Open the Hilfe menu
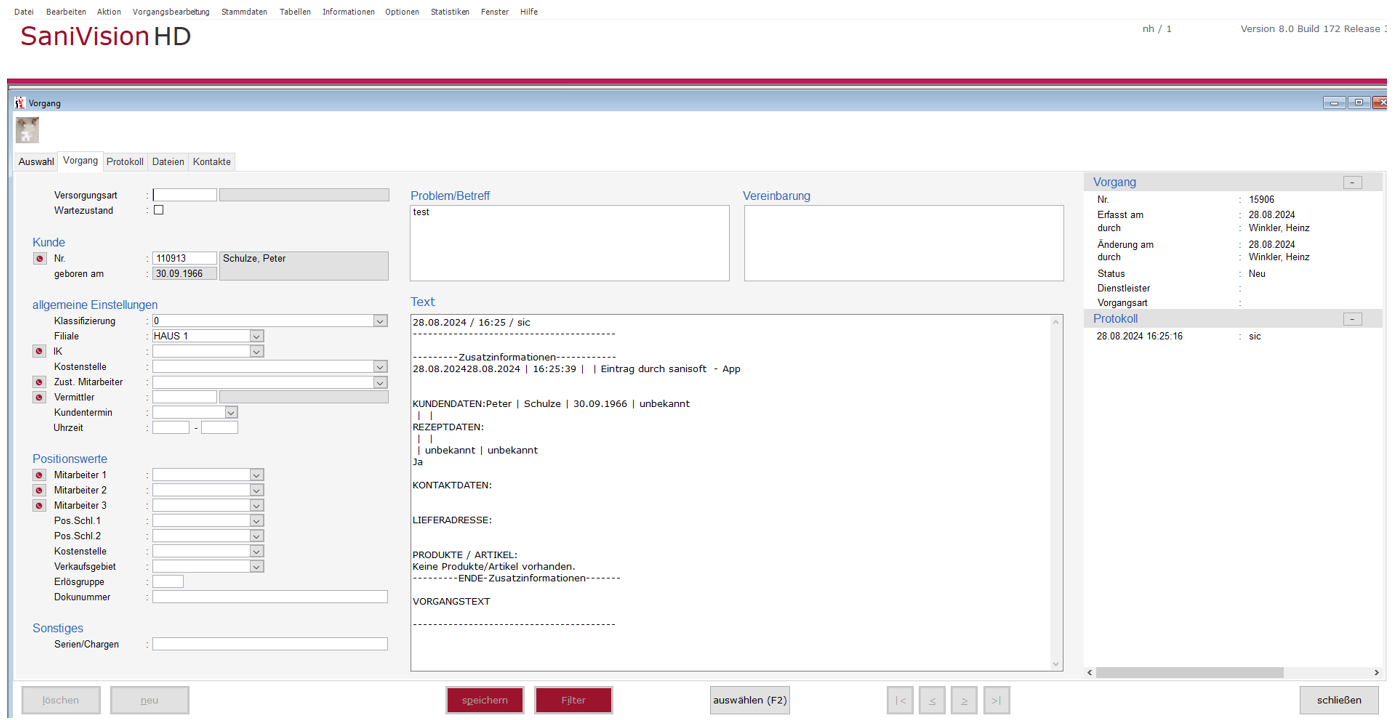 [529, 12]
